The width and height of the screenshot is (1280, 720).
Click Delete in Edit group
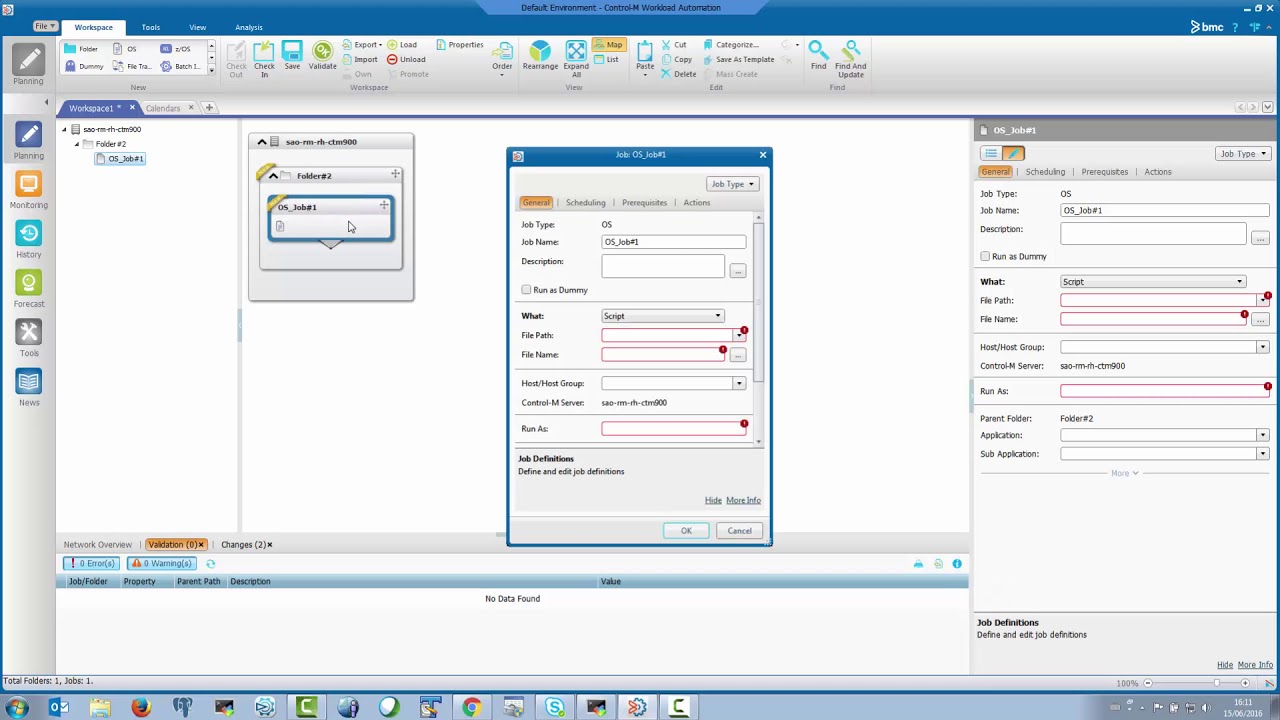tap(678, 74)
